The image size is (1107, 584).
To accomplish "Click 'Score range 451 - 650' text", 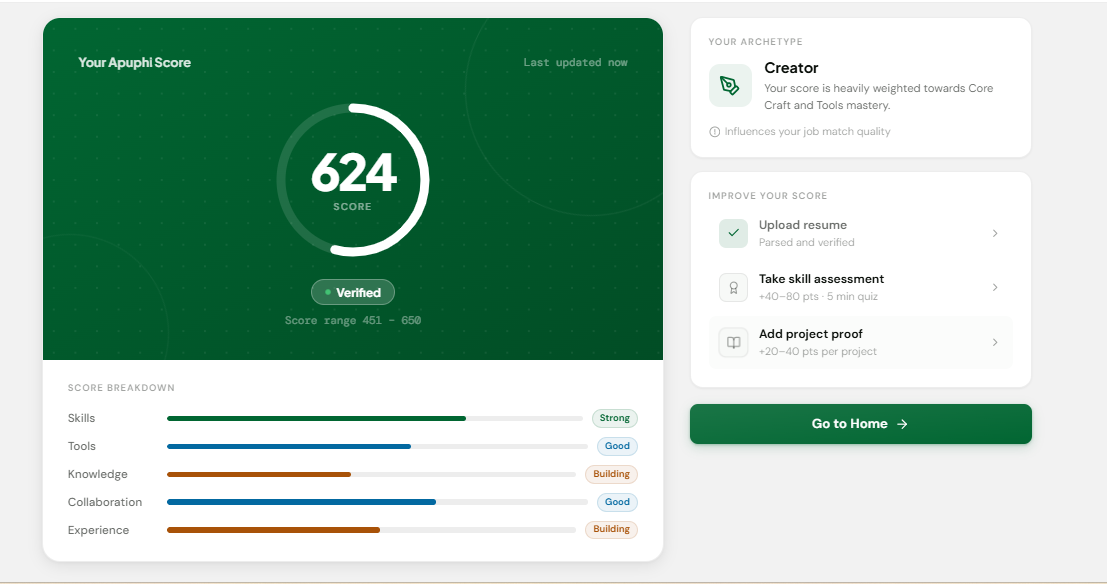I will (x=353, y=321).
